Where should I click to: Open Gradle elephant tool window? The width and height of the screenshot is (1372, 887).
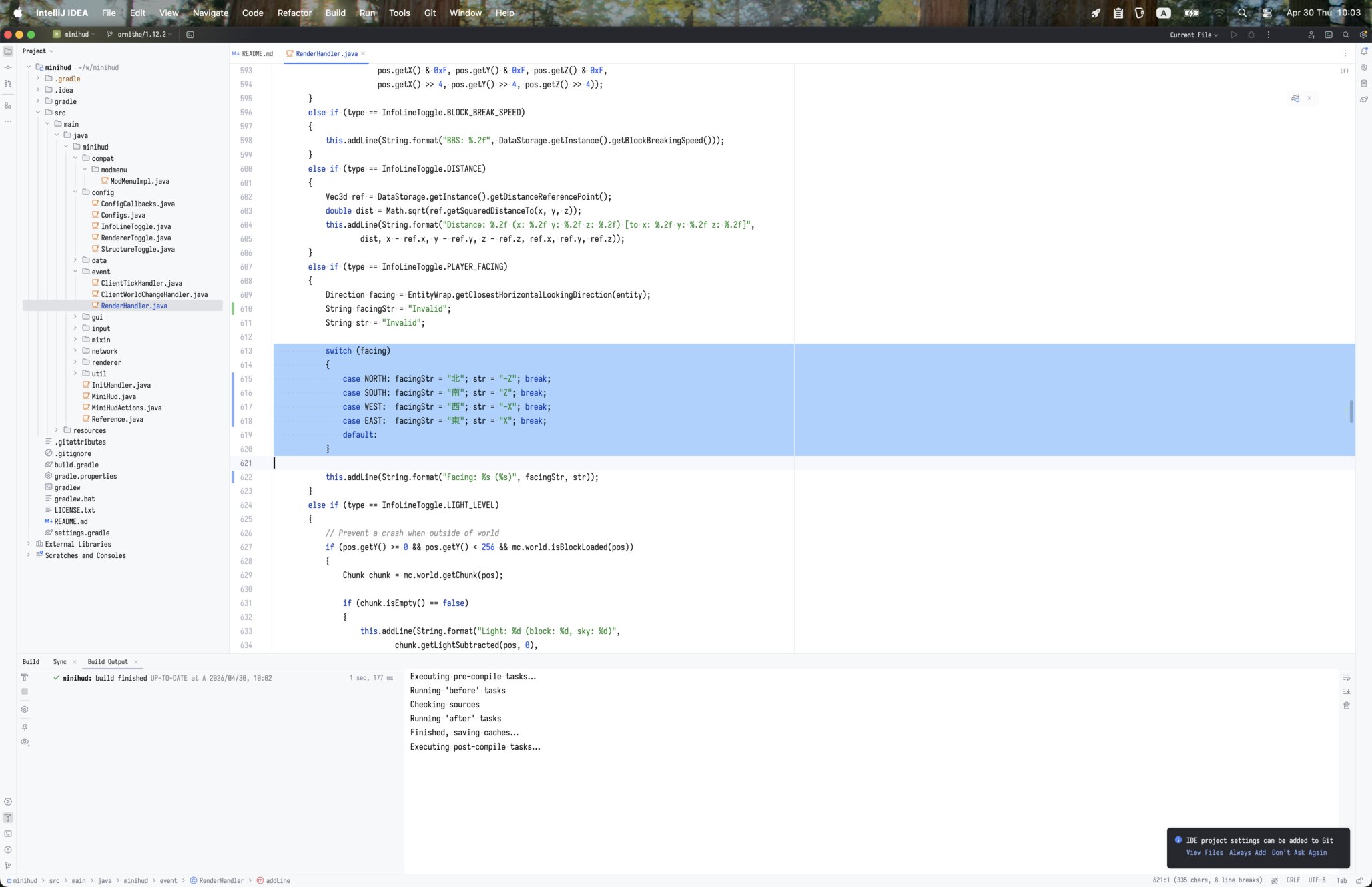(1364, 99)
